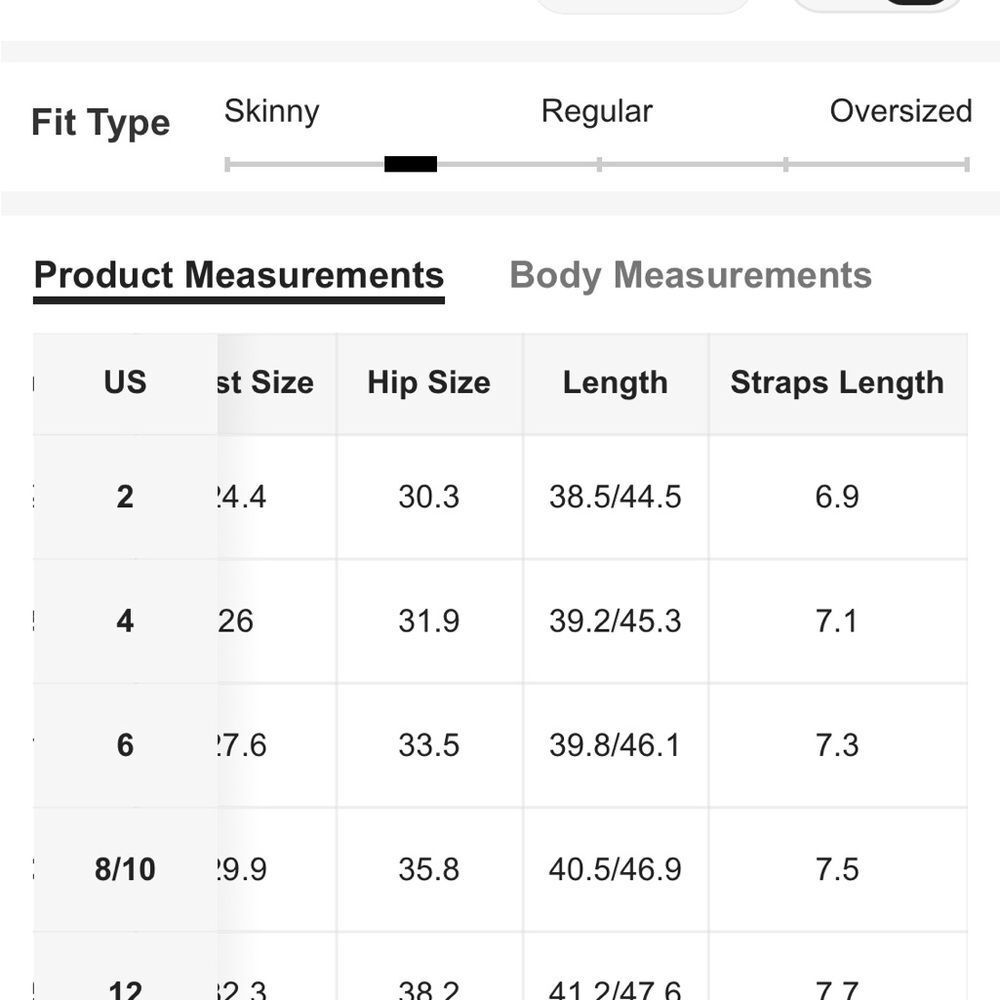Viewport: 1000px width, 1000px height.
Task: Click the Hip Size column header
Action: 429,382
